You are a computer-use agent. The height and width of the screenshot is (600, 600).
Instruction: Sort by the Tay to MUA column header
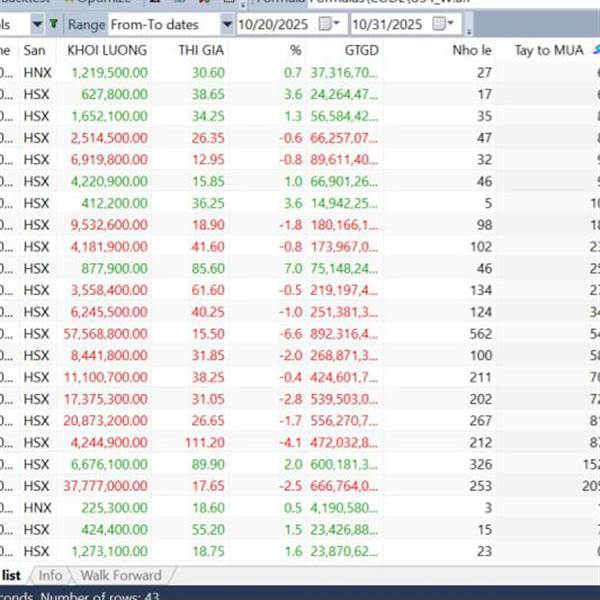pos(549,50)
